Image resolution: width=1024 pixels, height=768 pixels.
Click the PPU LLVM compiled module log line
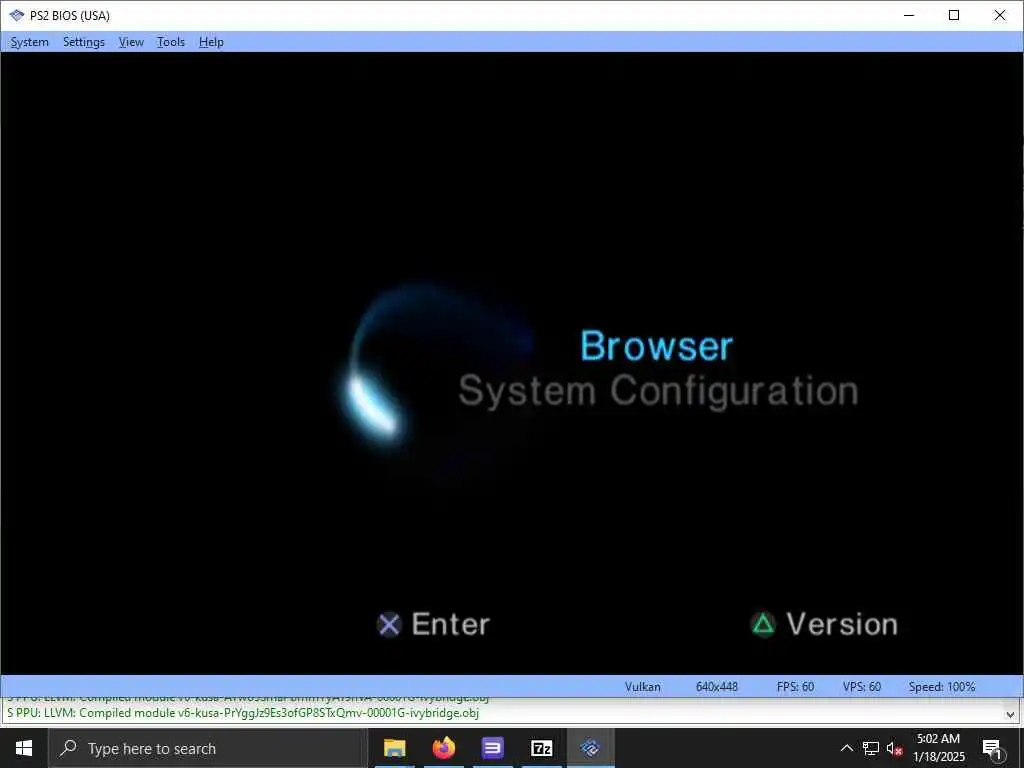tap(243, 712)
